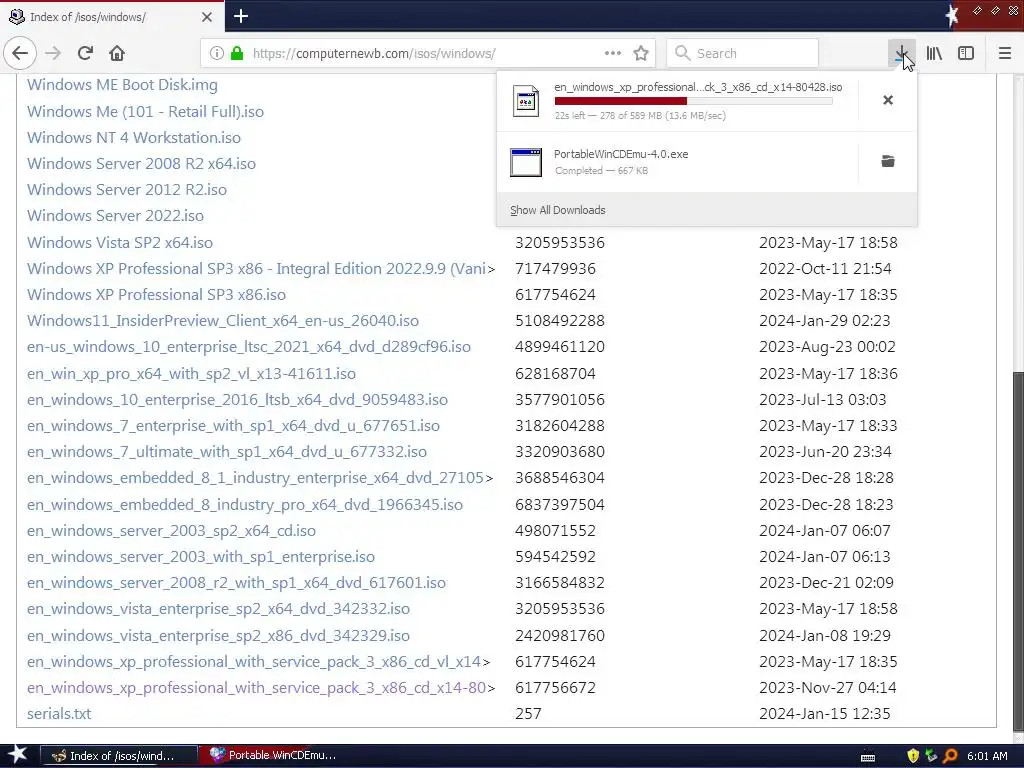
Task: Open the Windows ME Boot Disk.img link
Action: (122, 85)
